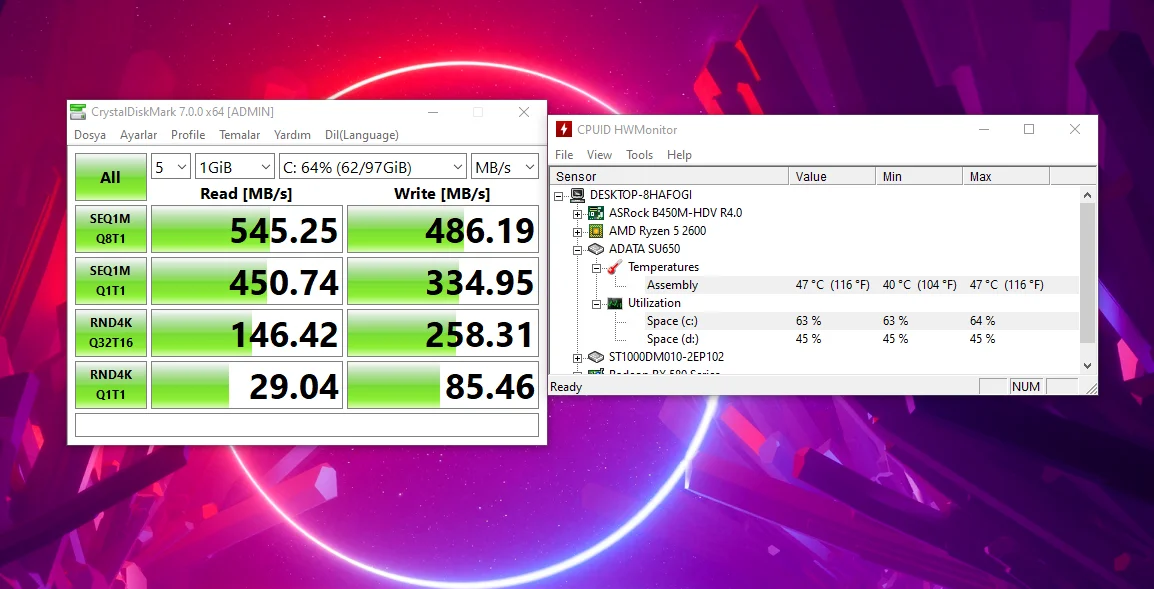Click the HWMonitor vertical scrollbar thumb
Screen dimensions: 1154x589
(1087, 272)
